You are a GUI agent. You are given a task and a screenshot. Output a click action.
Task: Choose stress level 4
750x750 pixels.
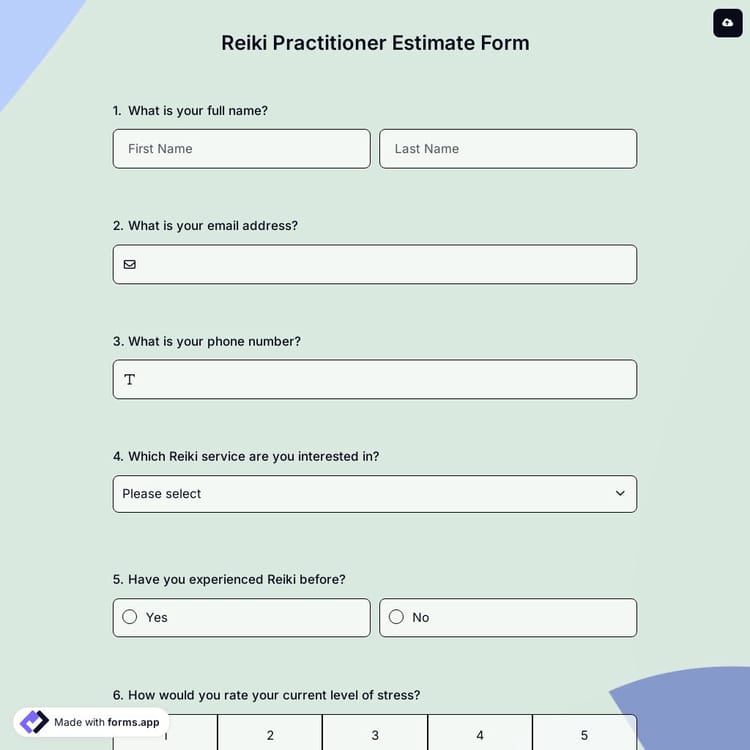click(480, 735)
